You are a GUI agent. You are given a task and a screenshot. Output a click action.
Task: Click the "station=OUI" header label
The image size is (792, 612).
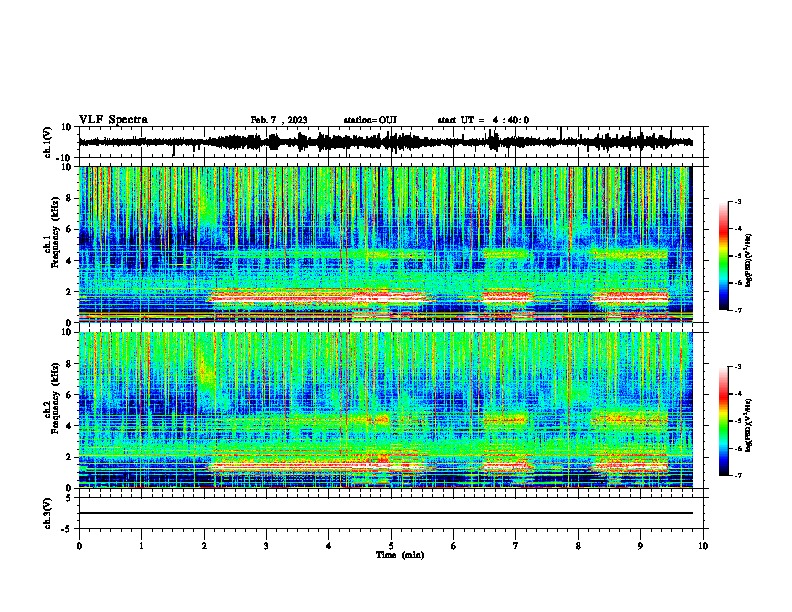pos(370,120)
